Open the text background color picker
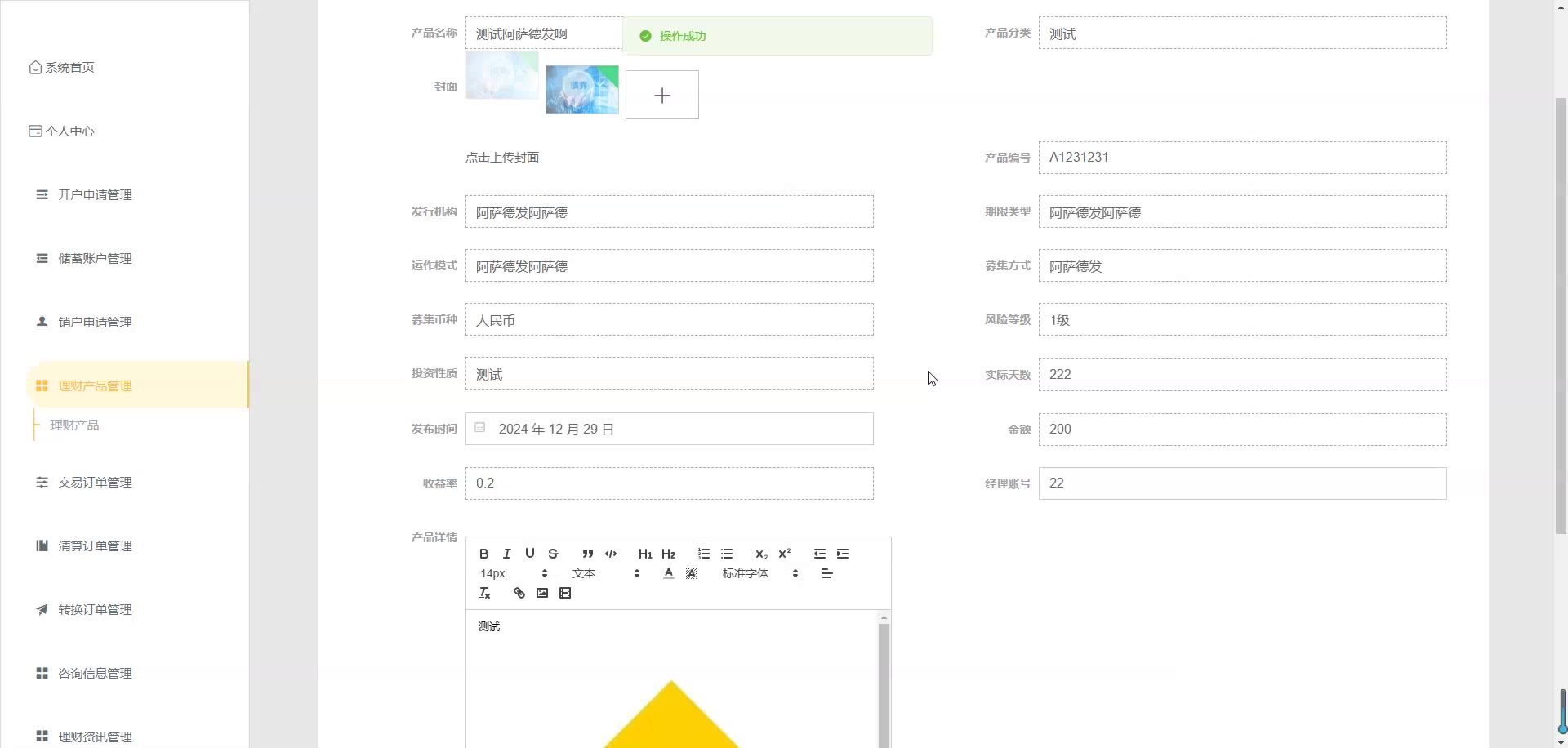 692,573
